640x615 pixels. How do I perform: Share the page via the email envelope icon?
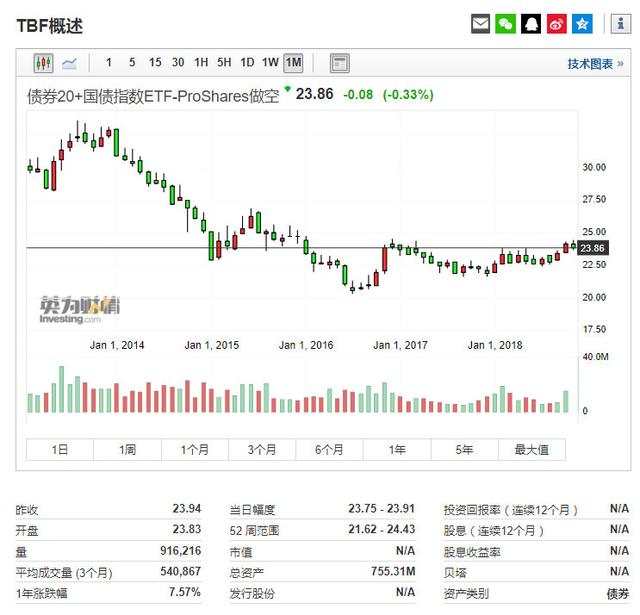(x=480, y=24)
